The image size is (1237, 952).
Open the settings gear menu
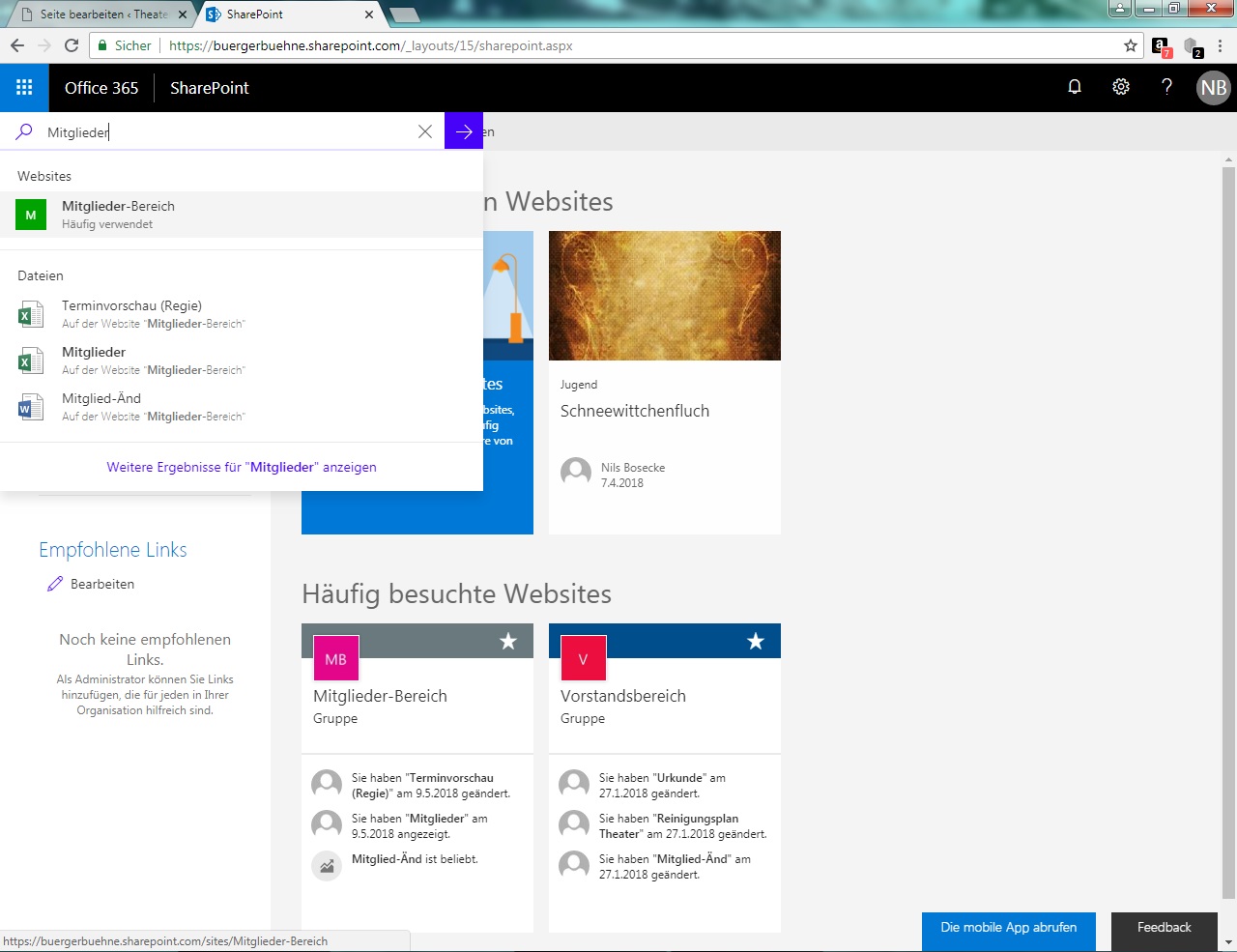(1120, 87)
